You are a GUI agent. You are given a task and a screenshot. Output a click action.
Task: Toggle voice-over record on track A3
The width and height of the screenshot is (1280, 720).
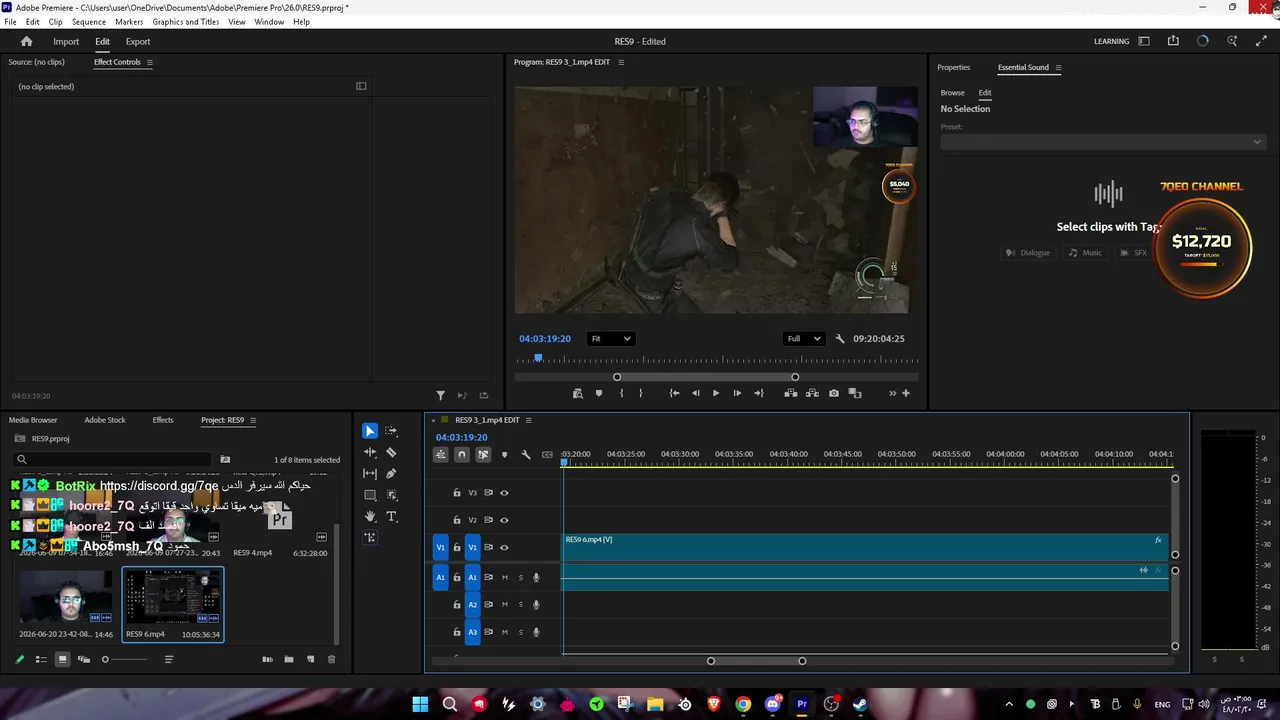[536, 632]
